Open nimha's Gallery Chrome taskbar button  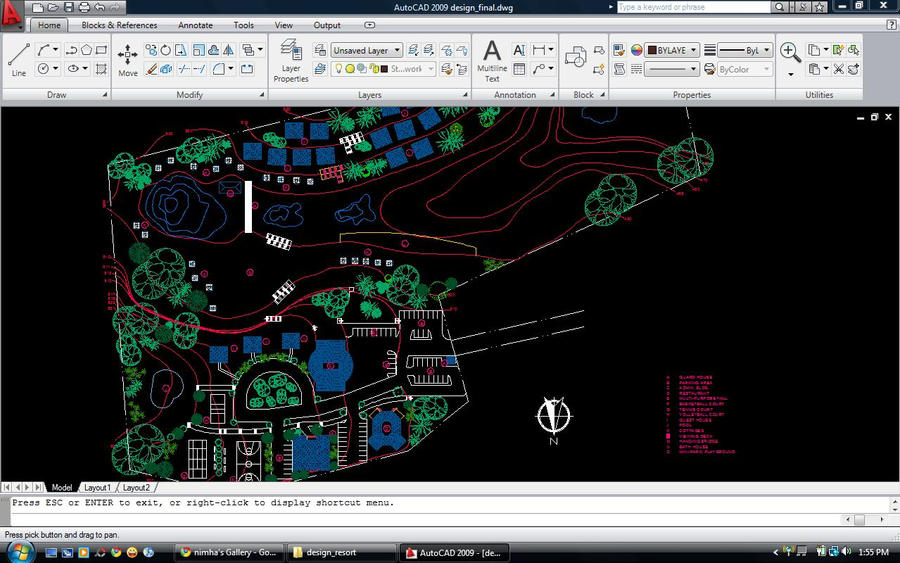click(x=229, y=553)
